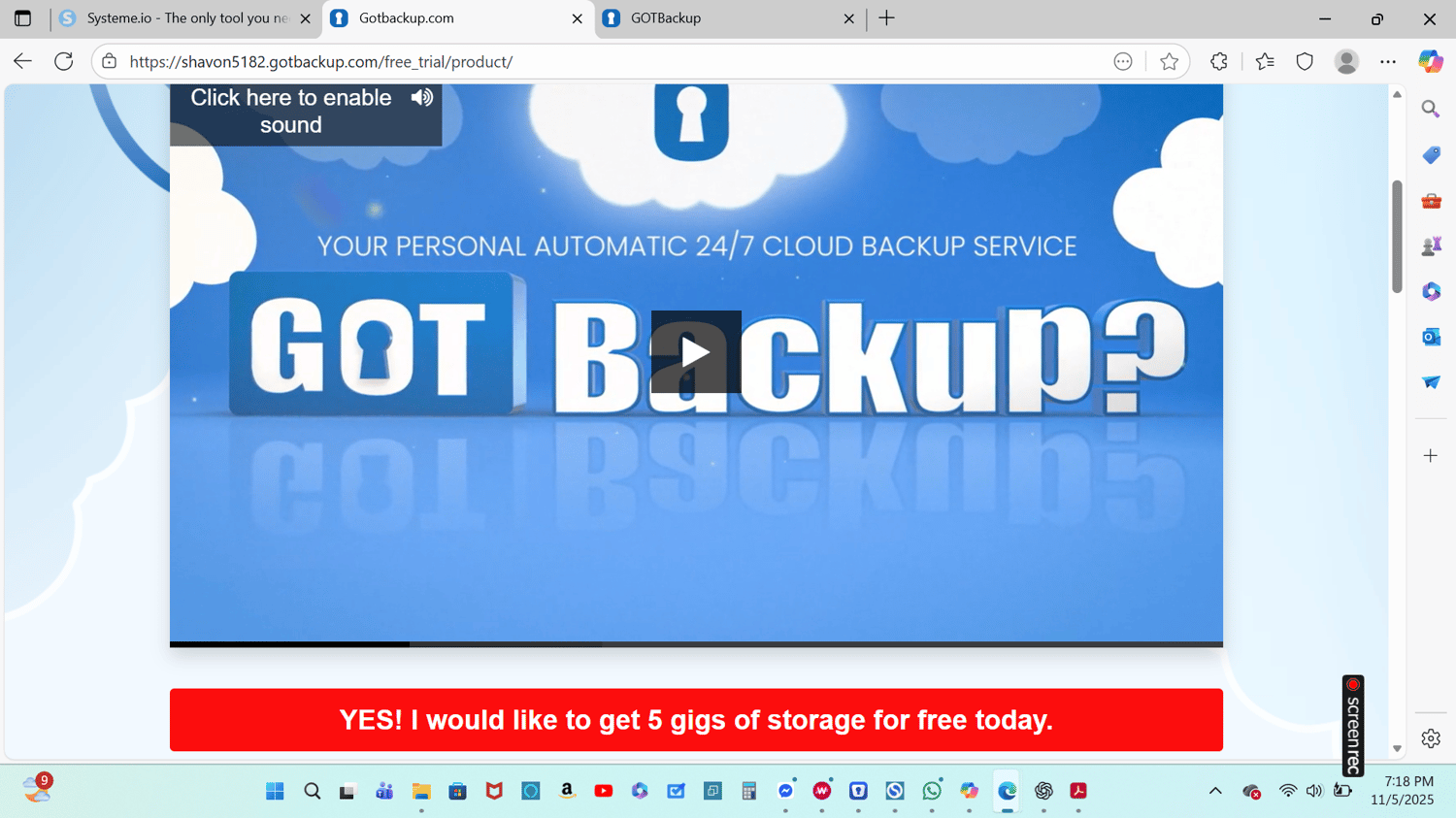Click here to enable sound banner
The height and width of the screenshot is (818, 1456).
[306, 114]
